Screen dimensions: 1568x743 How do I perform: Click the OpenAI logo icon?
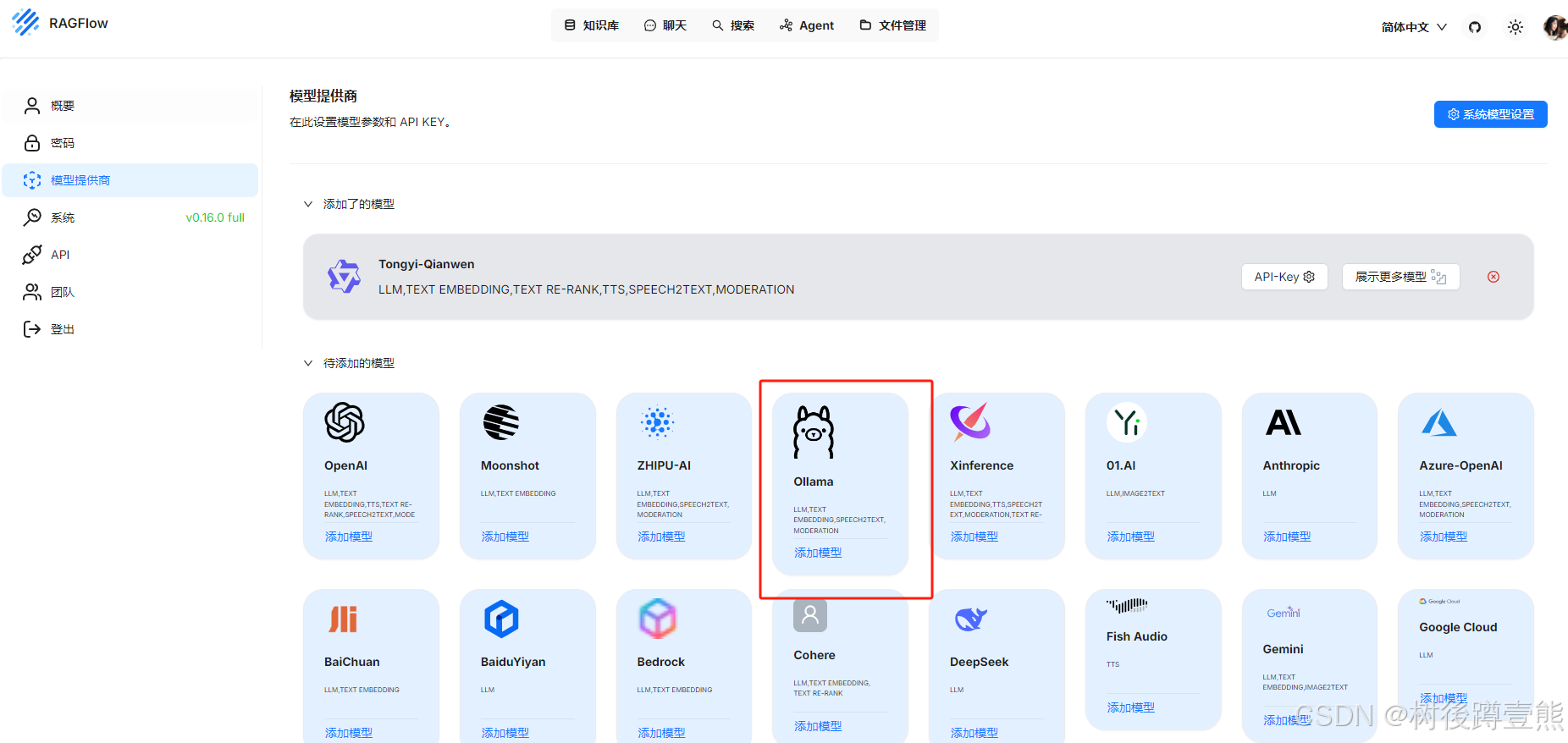(x=345, y=422)
